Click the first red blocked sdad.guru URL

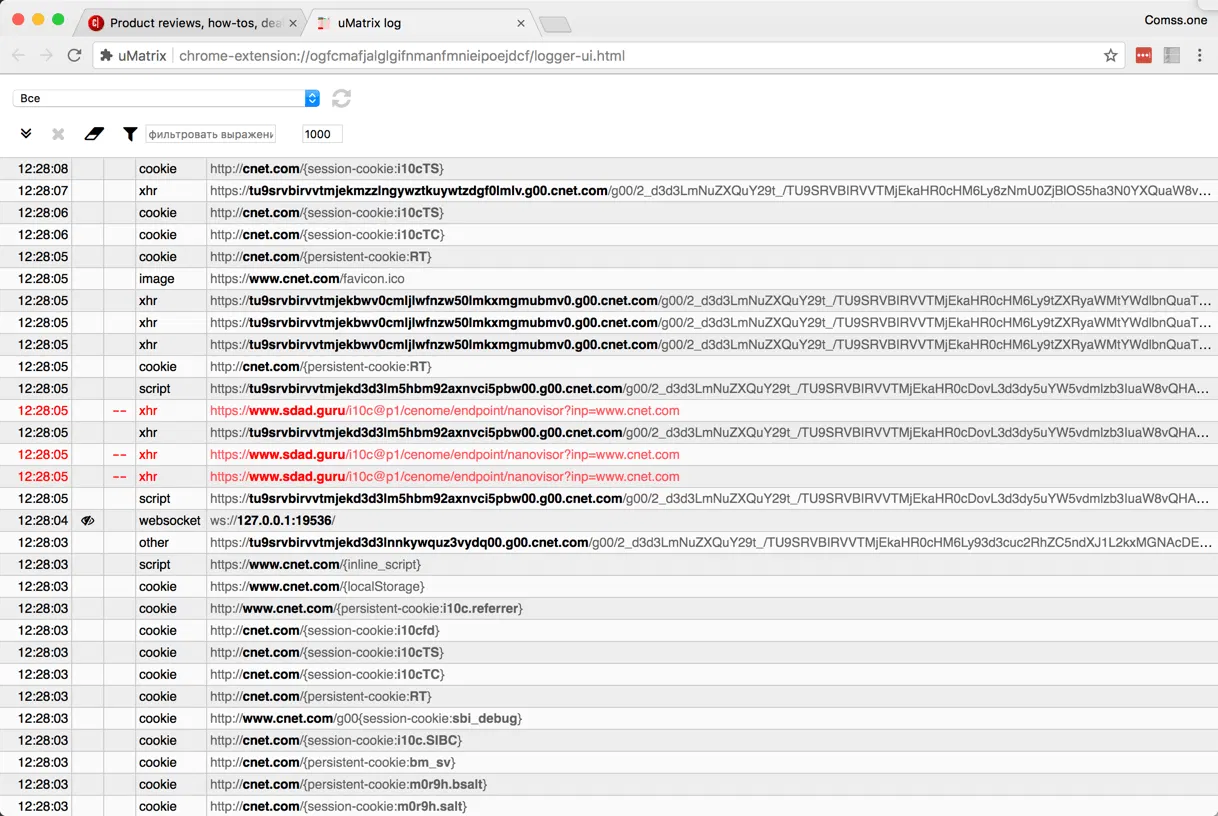click(x=444, y=411)
